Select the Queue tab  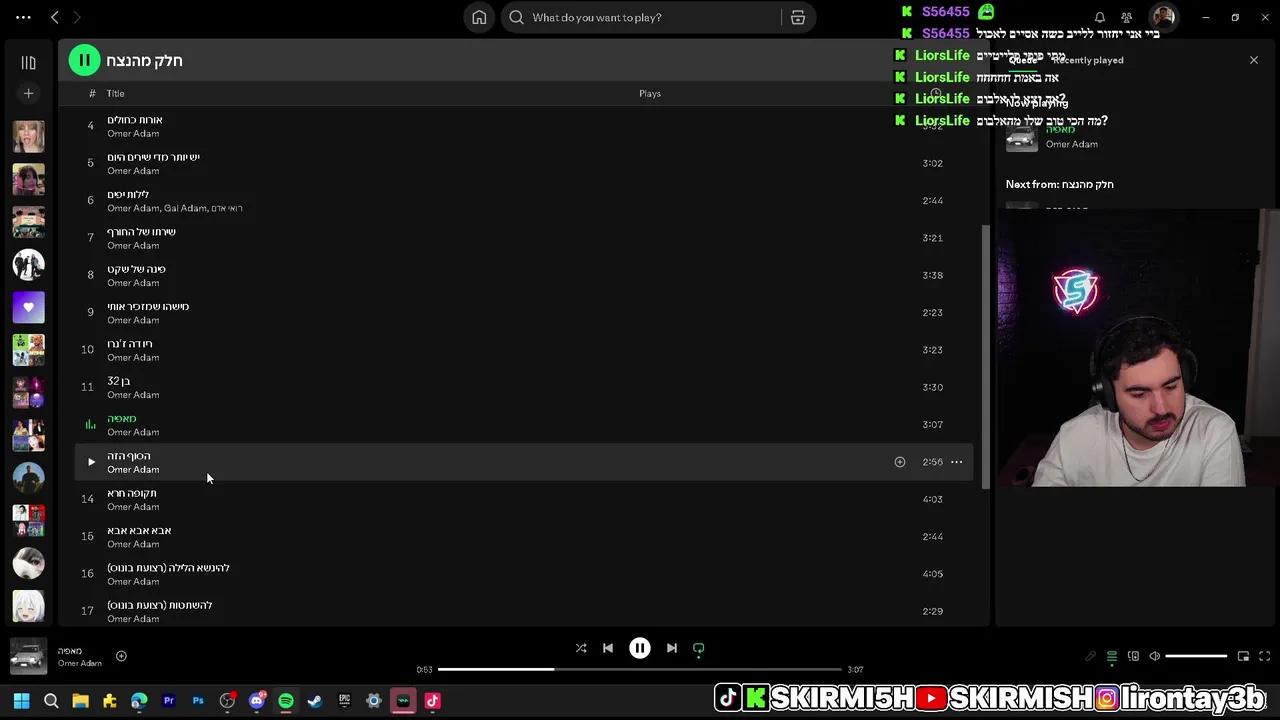coord(1023,60)
